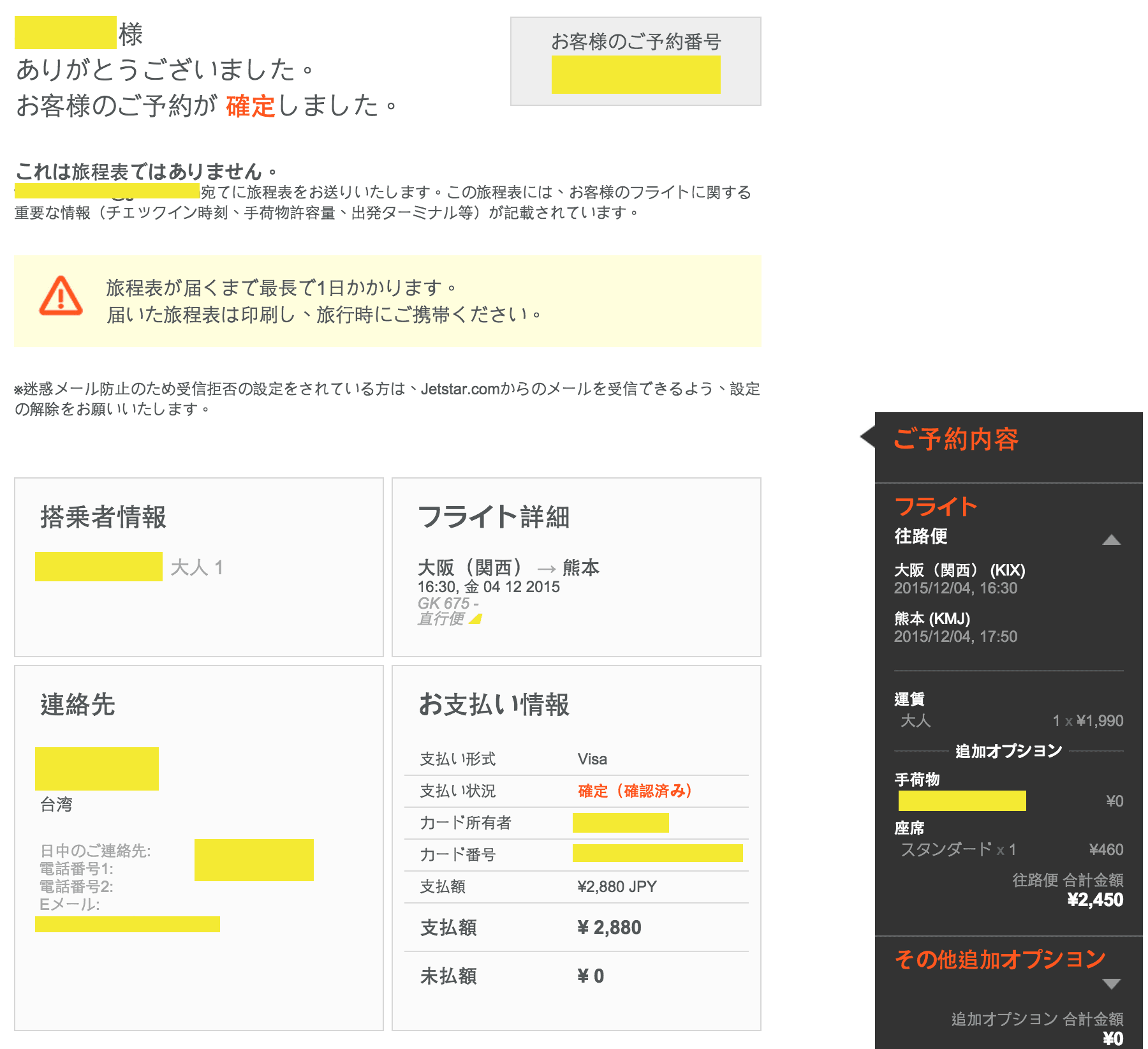
Task: Click the 大人 1 passenger label
Action: [196, 567]
